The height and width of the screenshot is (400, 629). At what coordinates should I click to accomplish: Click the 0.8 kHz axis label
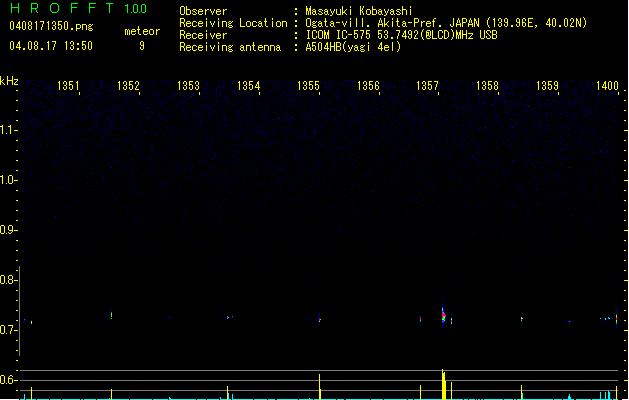pos(7,280)
